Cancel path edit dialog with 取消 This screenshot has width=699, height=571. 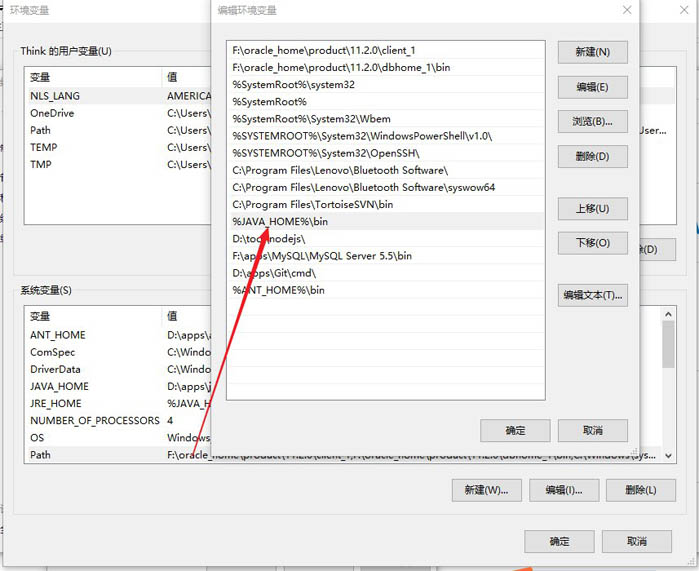point(592,430)
